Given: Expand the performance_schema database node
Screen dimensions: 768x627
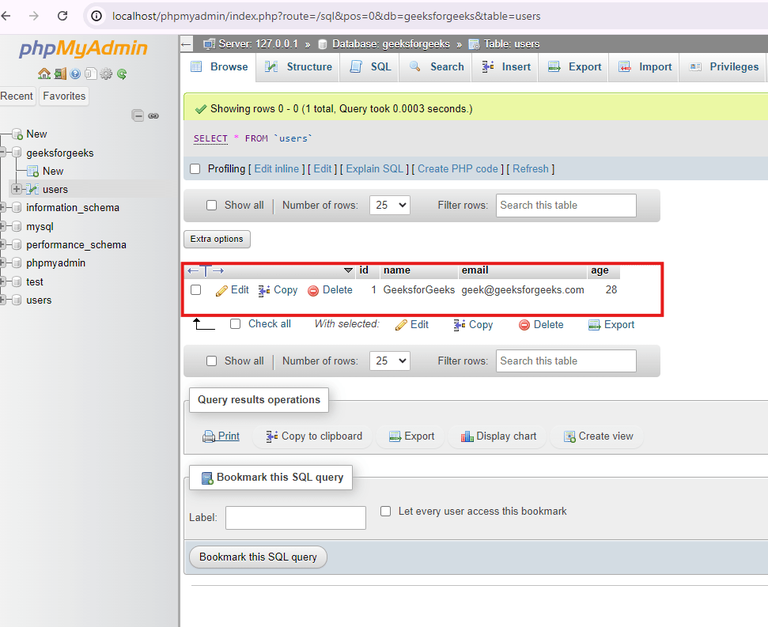Looking at the screenshot, I should click(2, 244).
